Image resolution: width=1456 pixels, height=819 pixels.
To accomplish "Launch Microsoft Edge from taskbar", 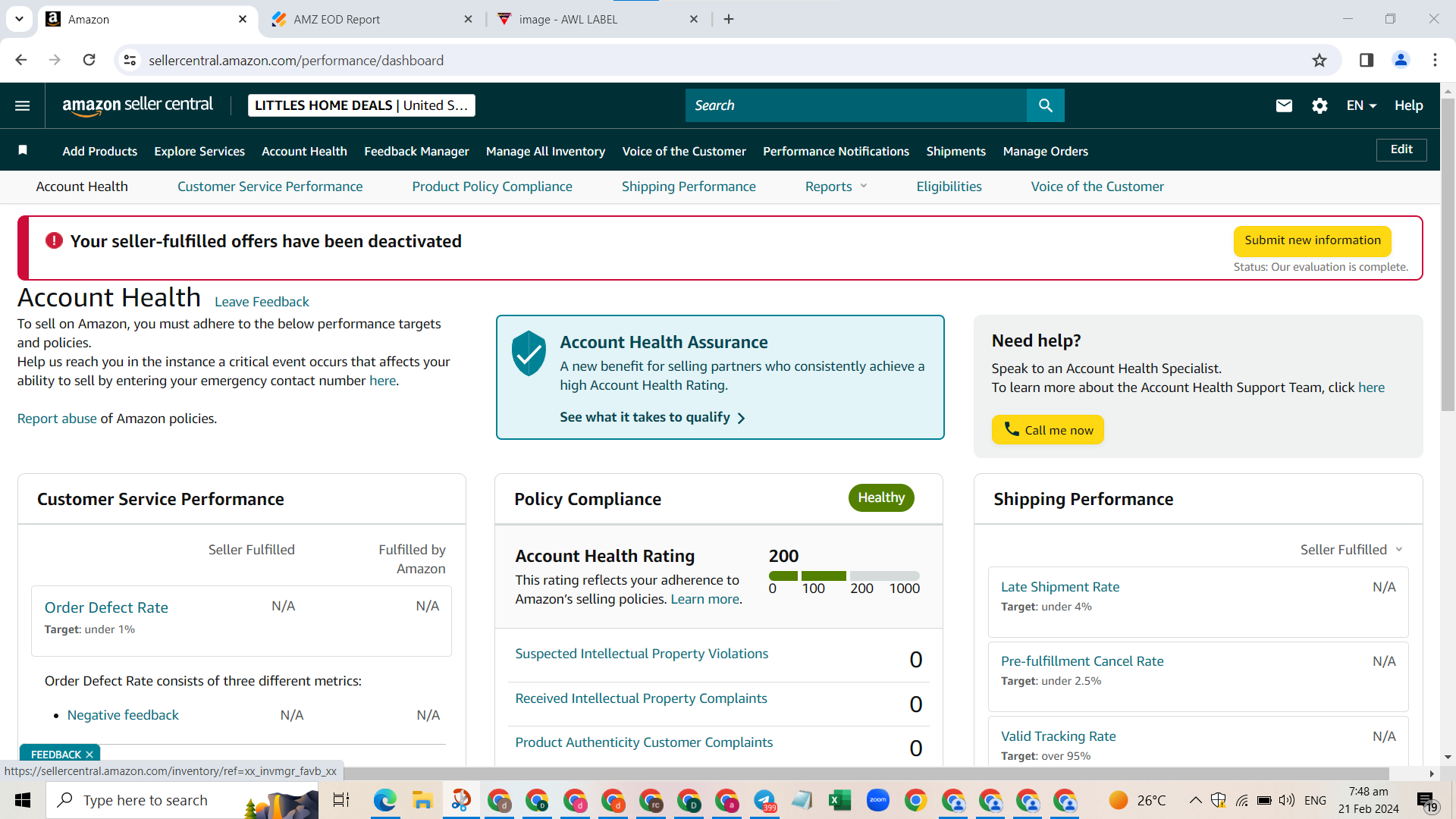I will point(384,800).
